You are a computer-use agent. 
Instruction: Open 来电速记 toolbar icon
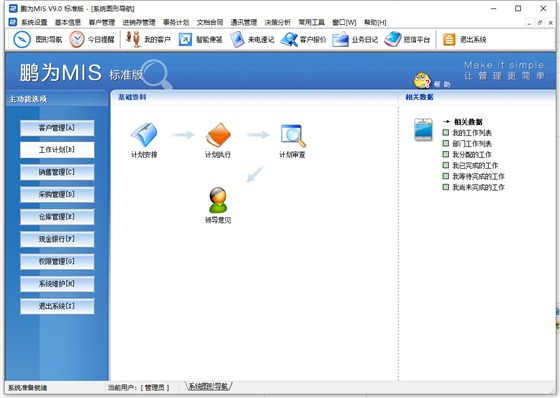(x=237, y=39)
